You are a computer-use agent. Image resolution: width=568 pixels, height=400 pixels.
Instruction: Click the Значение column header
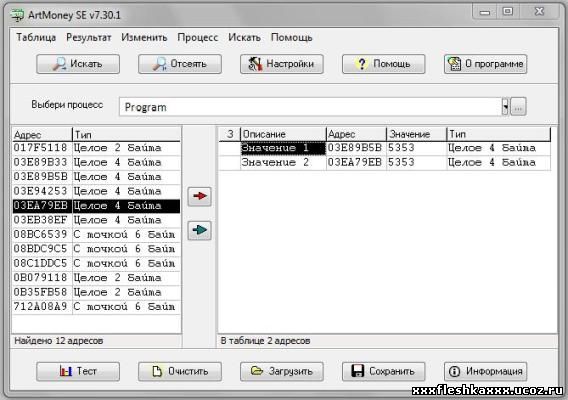click(x=416, y=134)
